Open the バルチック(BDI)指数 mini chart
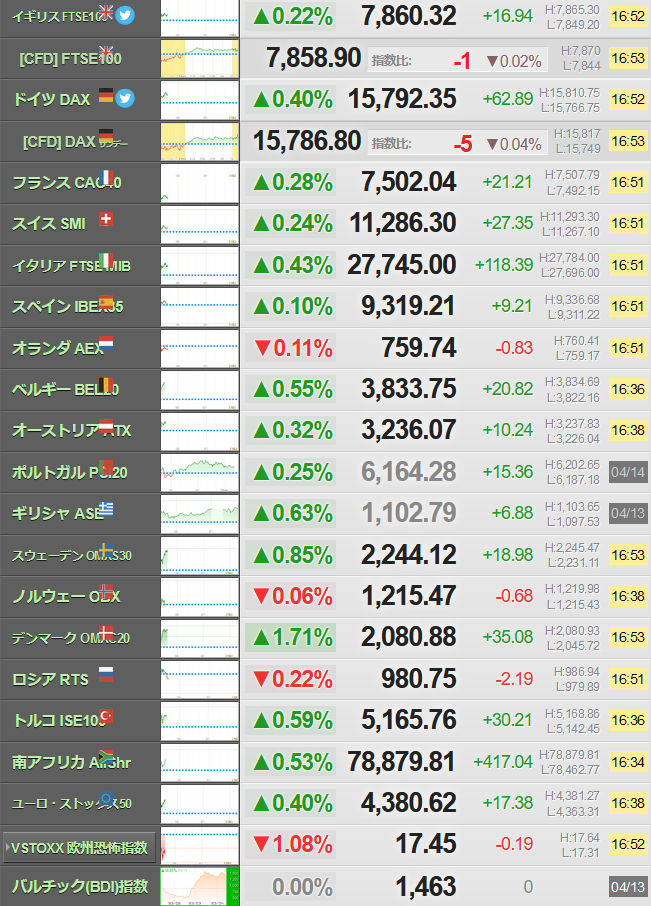The image size is (651, 906). pyautogui.click(x=199, y=886)
